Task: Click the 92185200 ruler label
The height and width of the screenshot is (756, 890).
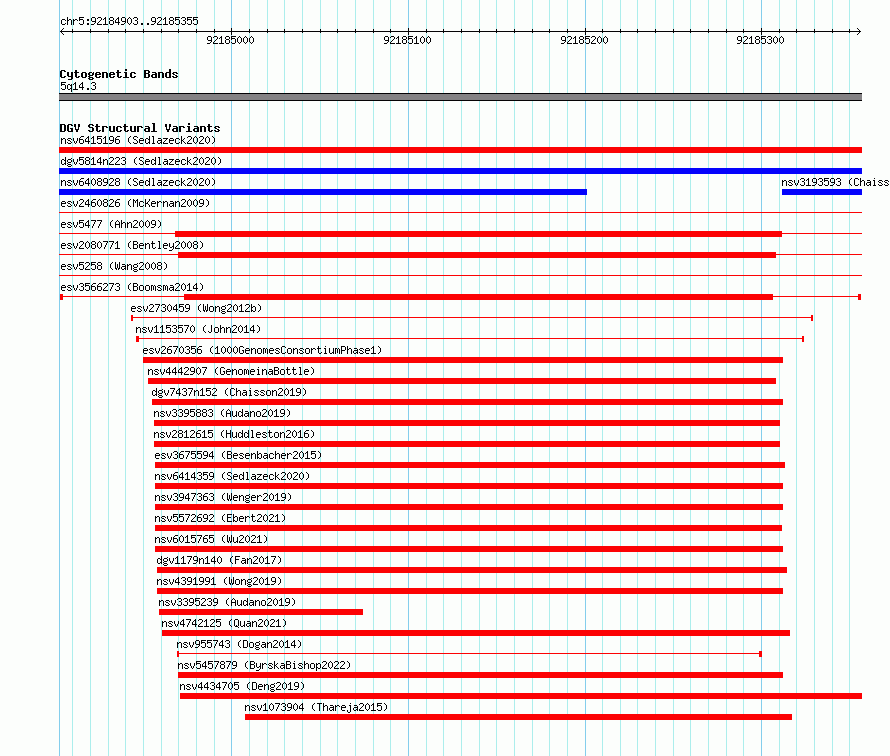Action: (584, 40)
